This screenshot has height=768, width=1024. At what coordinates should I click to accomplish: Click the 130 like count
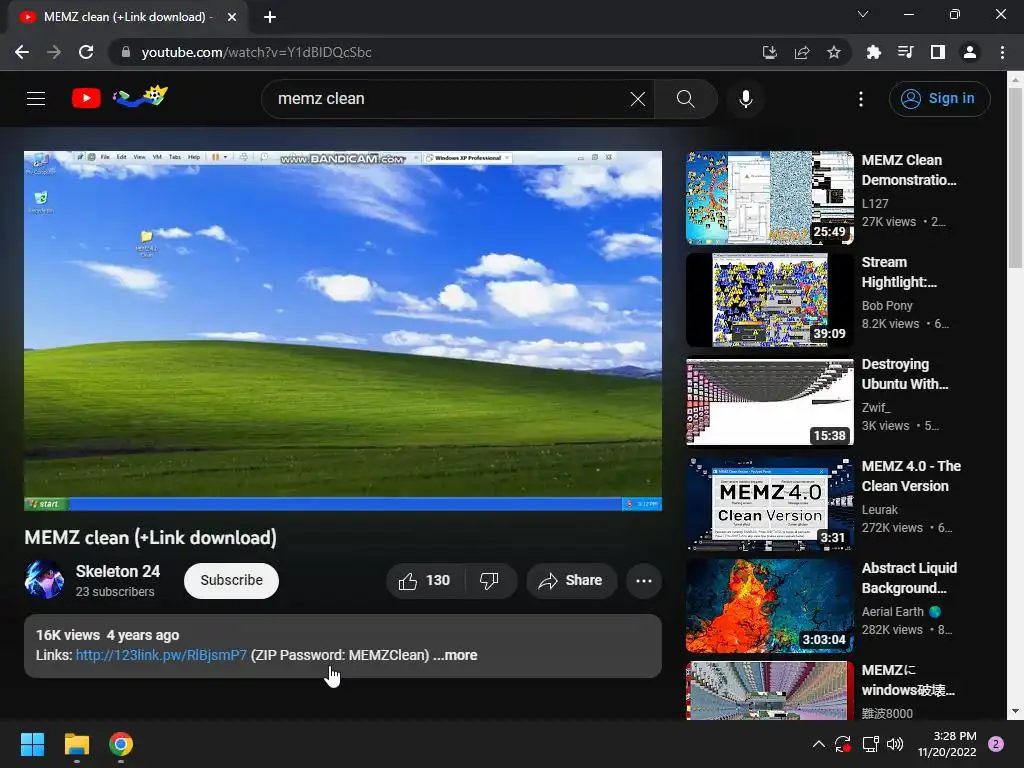point(438,581)
